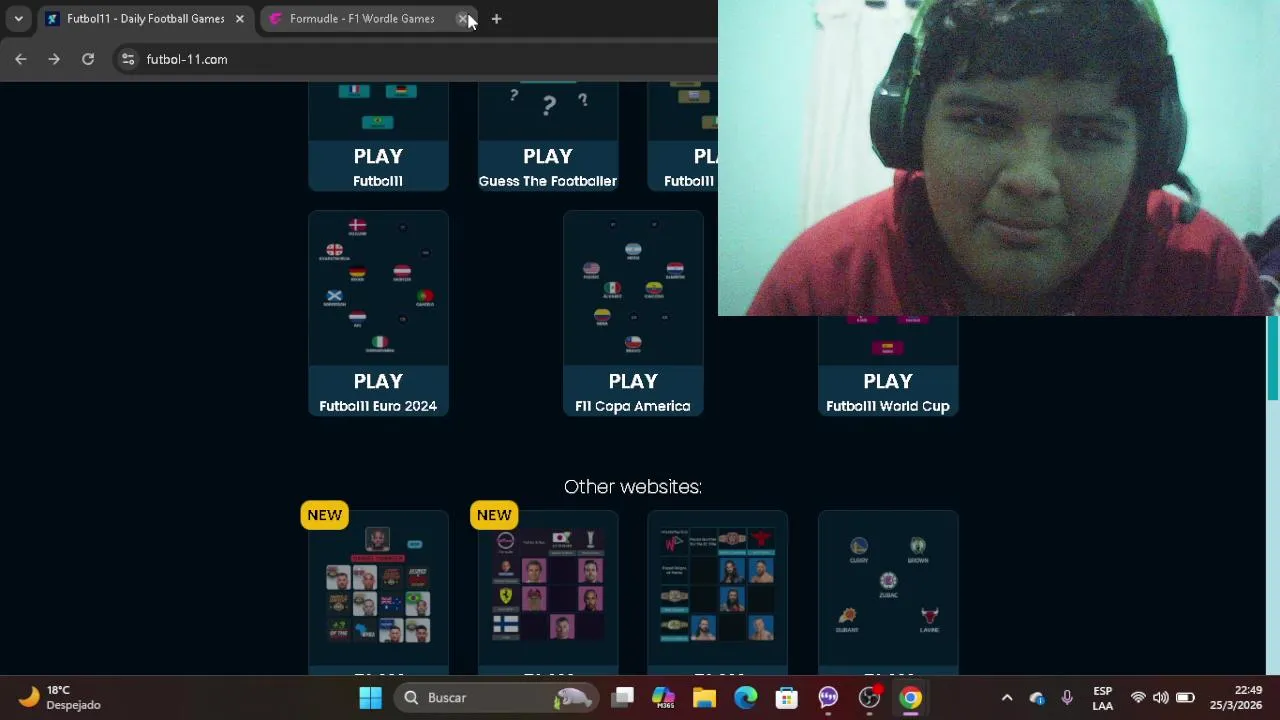Click the Other websites heading
Image resolution: width=1280 pixels, height=720 pixels.
(633, 487)
